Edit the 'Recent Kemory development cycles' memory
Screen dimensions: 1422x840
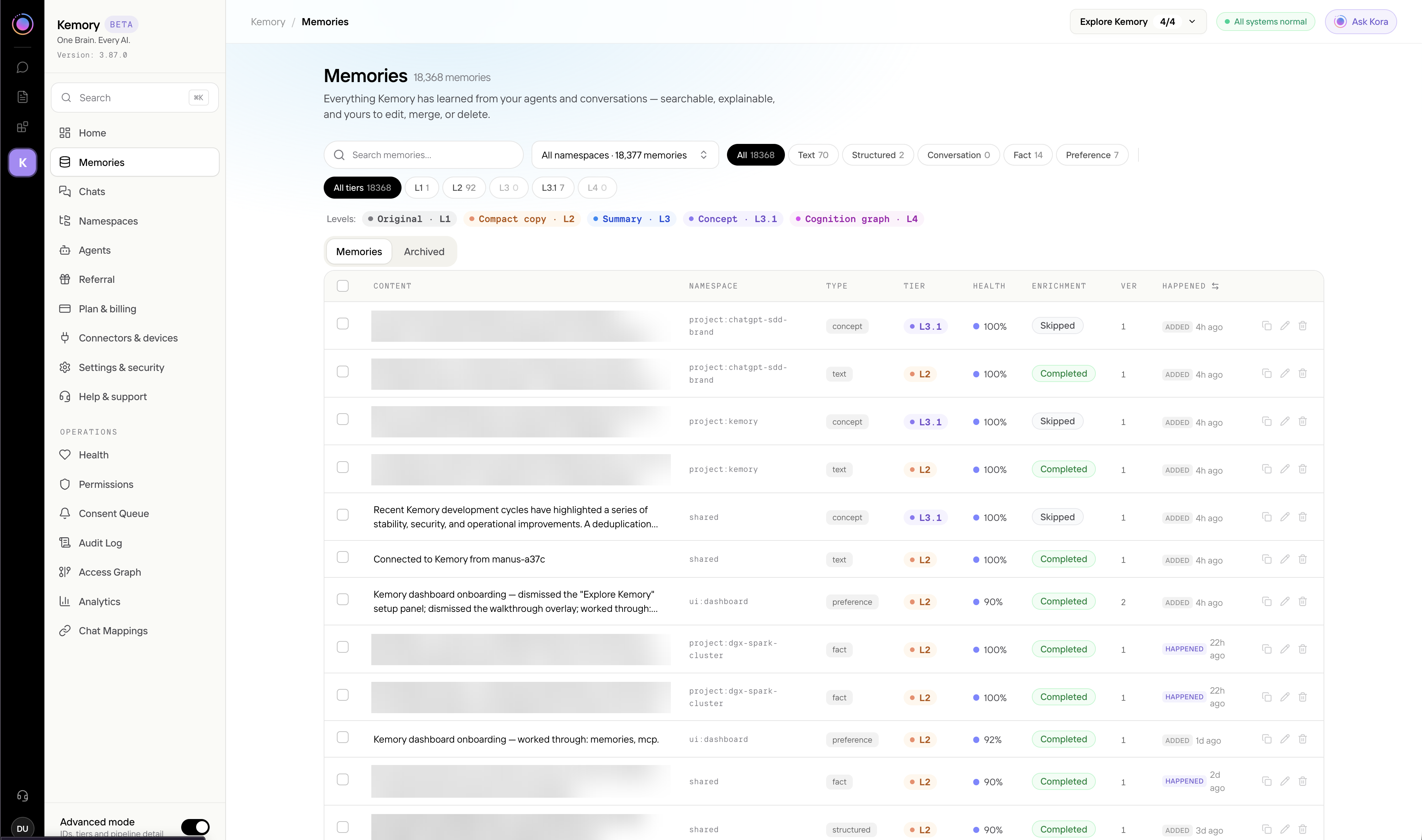pyautogui.click(x=1284, y=517)
